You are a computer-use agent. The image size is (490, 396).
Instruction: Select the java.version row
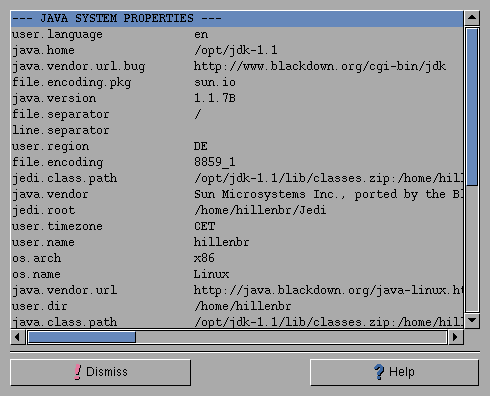tap(237, 98)
